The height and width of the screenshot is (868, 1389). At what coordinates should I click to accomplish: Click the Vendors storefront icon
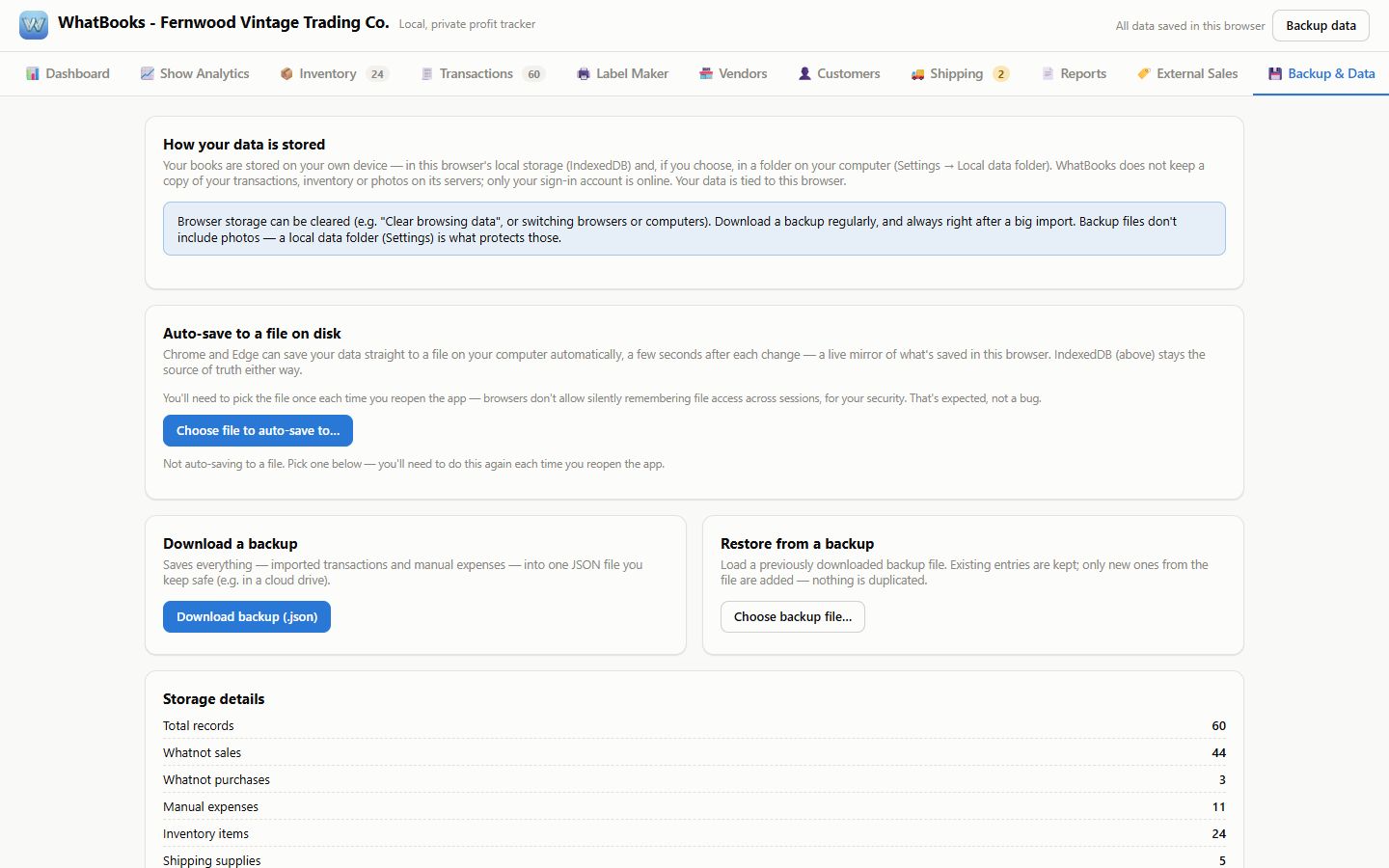706,73
